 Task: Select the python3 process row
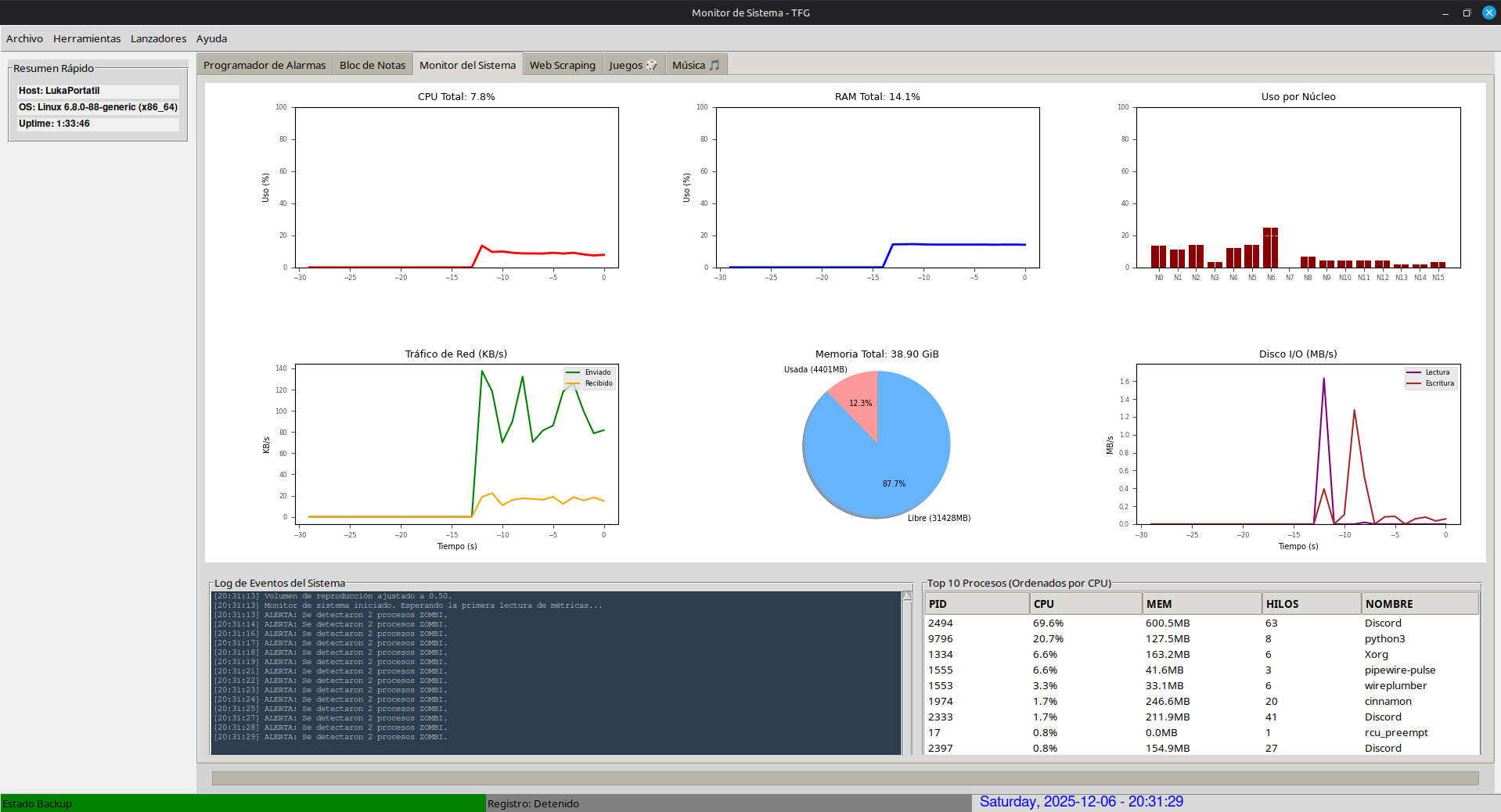pos(1200,639)
